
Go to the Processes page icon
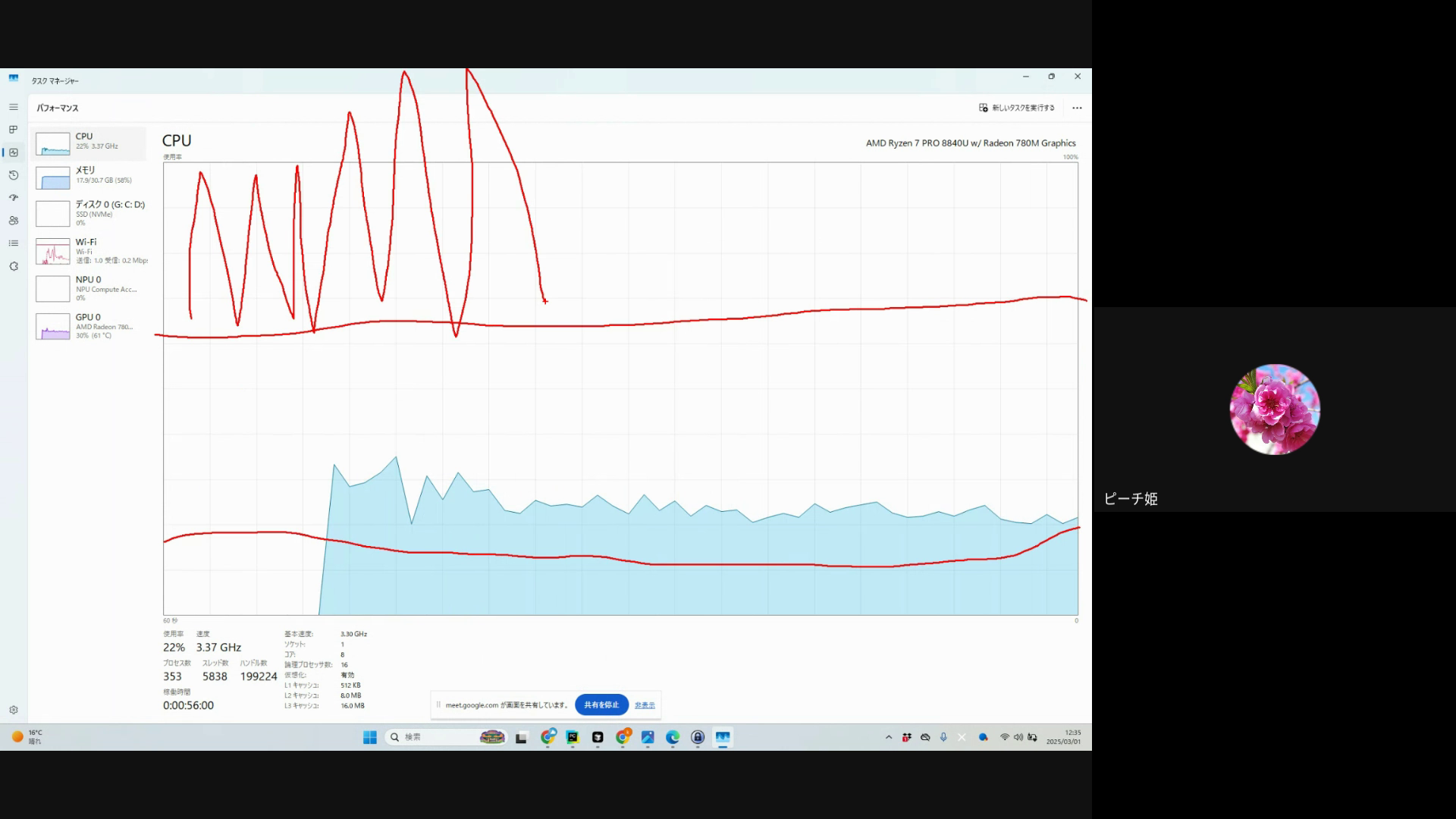pos(14,130)
